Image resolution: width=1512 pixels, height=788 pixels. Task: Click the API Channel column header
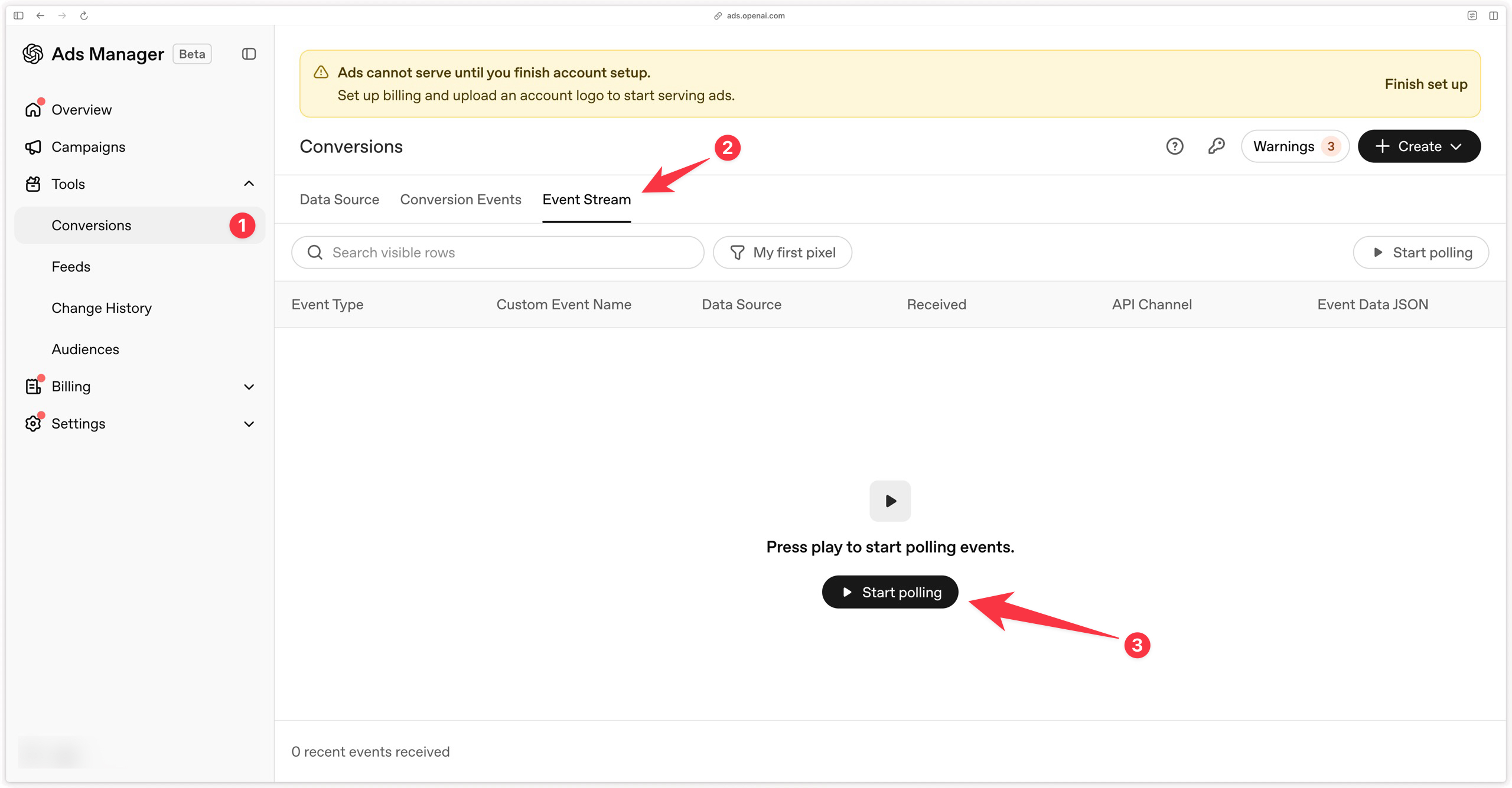[1152, 305]
